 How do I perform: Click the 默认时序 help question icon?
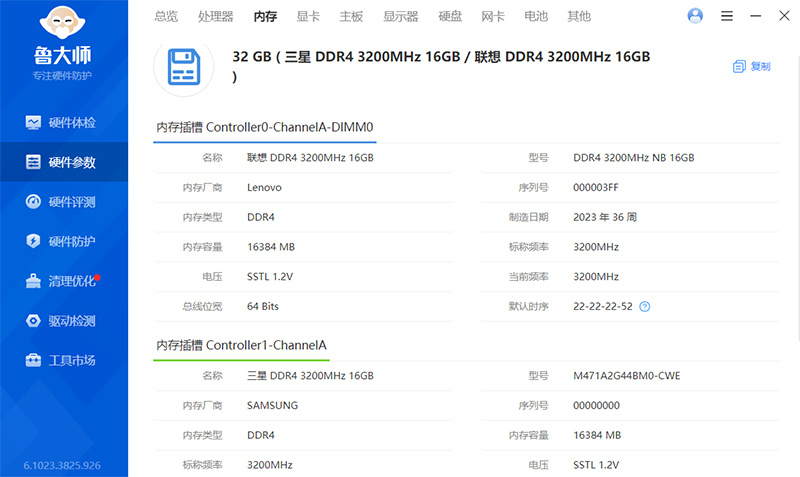pyautogui.click(x=645, y=306)
